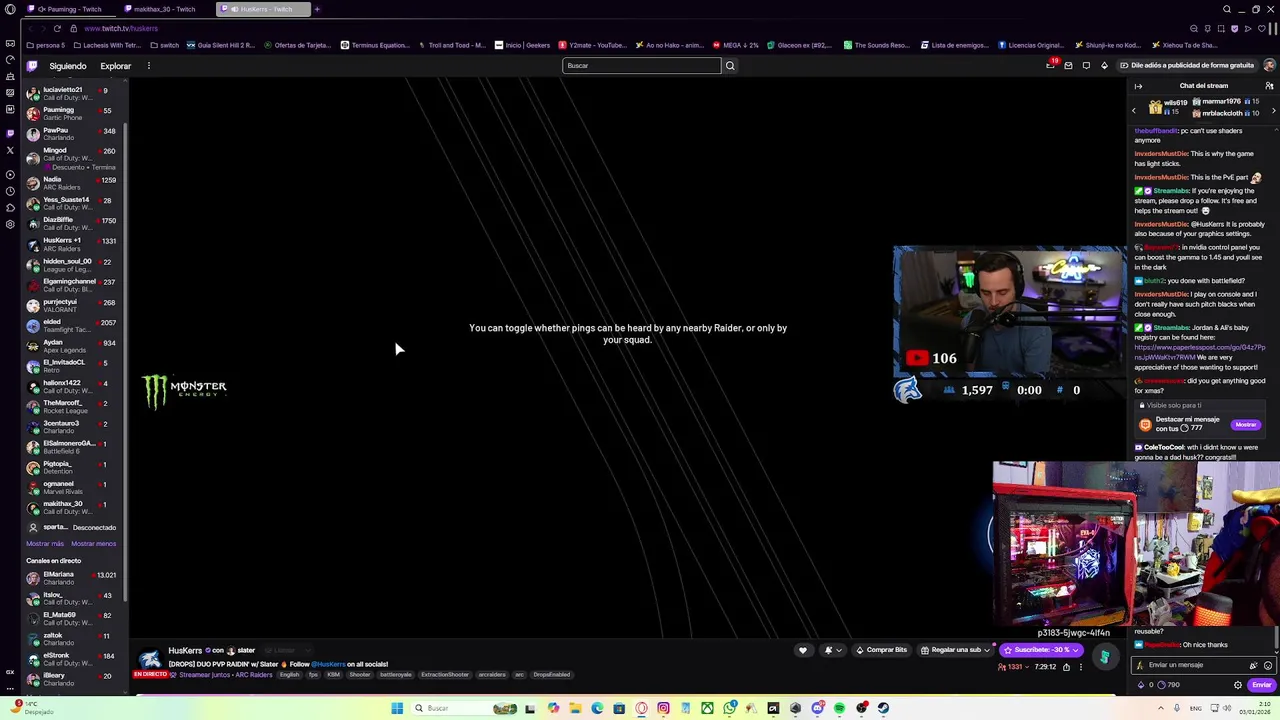Show next gift leaderboard entry
Screen dimensions: 1280x720
point(1273,110)
